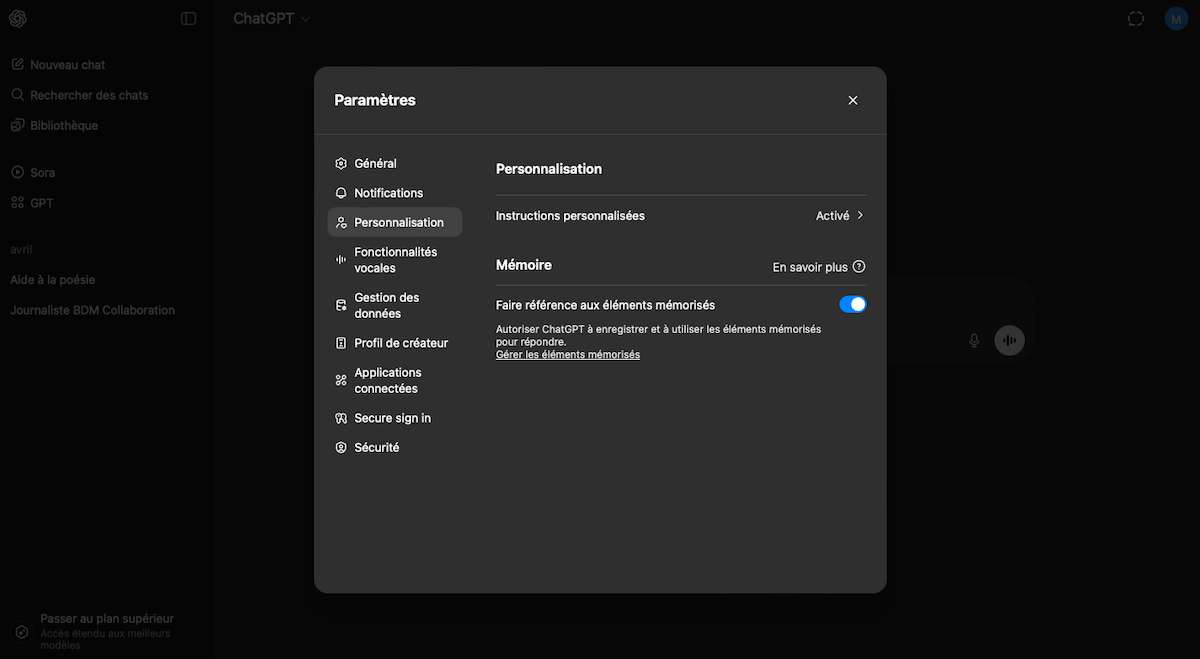Click the temporary chat dashed circle icon

1135,18
